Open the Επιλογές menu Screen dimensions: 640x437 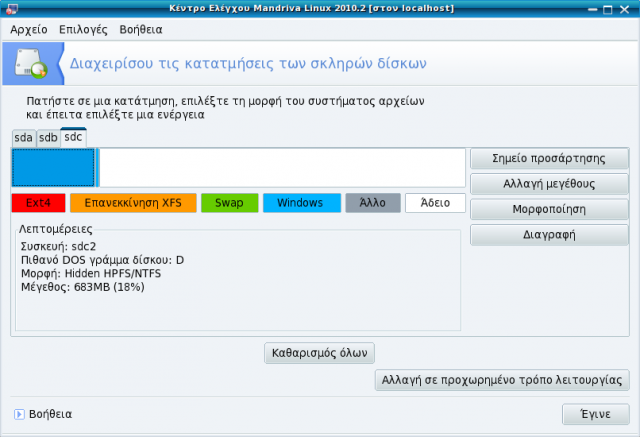[83, 29]
